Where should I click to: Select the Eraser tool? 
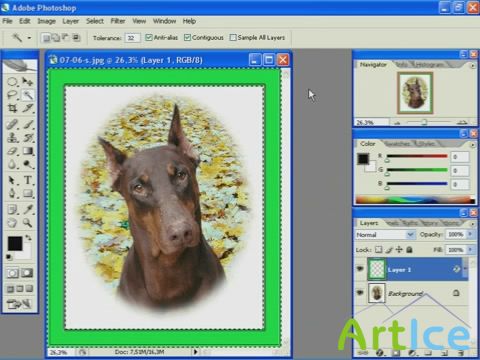12,151
